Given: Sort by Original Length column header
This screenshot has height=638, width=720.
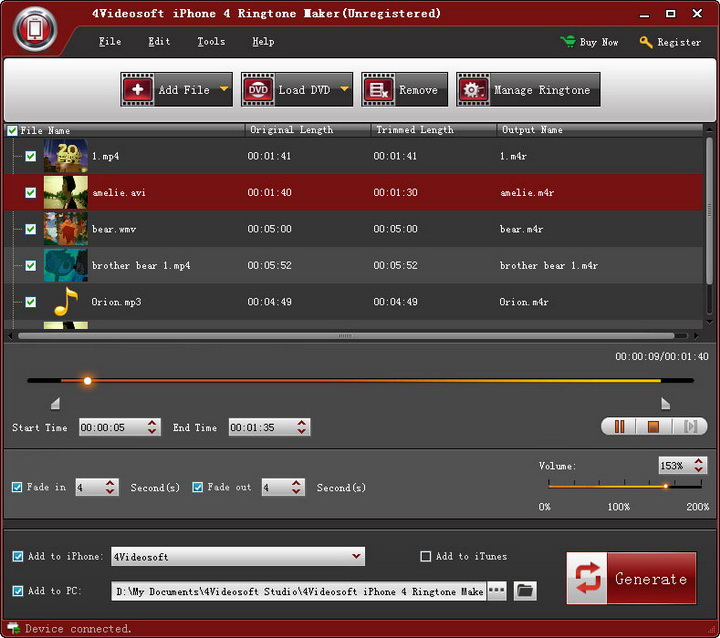Looking at the screenshot, I should [308, 130].
